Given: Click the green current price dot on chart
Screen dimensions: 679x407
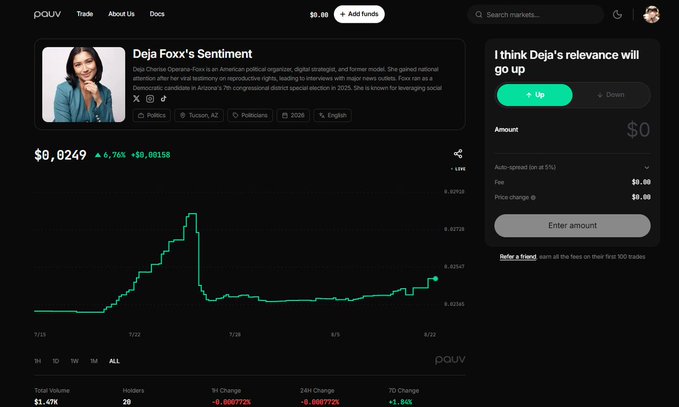Looking at the screenshot, I should (x=435, y=279).
